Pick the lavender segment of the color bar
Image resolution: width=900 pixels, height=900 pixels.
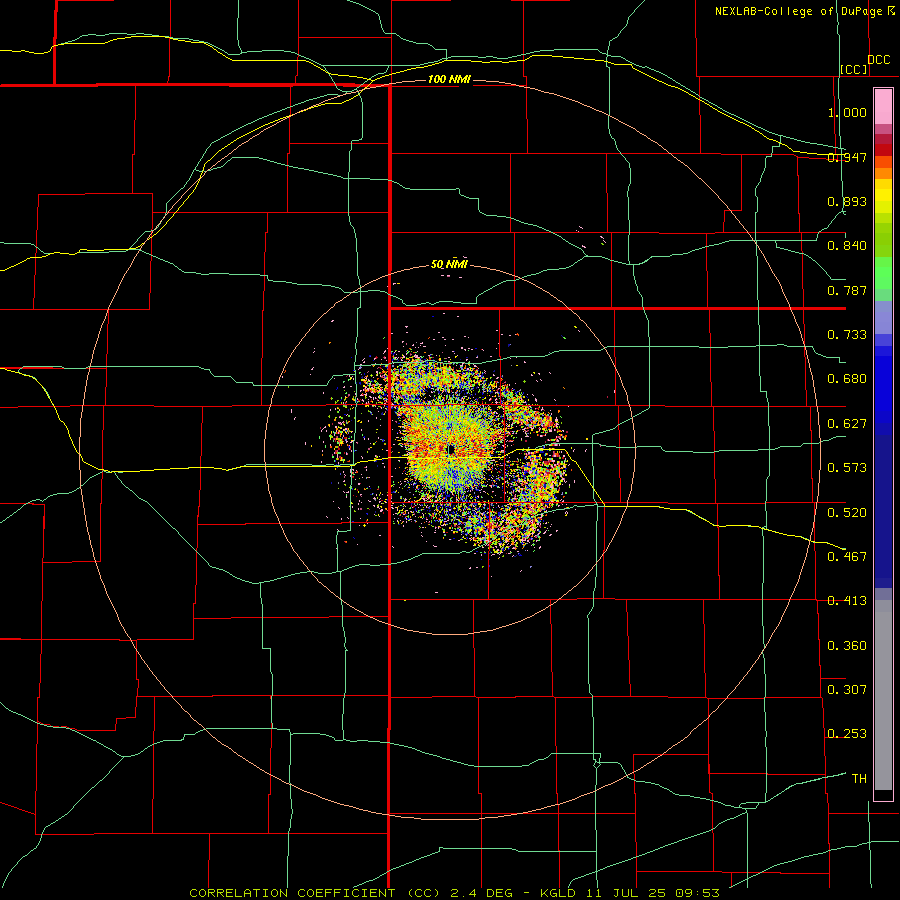[883, 317]
